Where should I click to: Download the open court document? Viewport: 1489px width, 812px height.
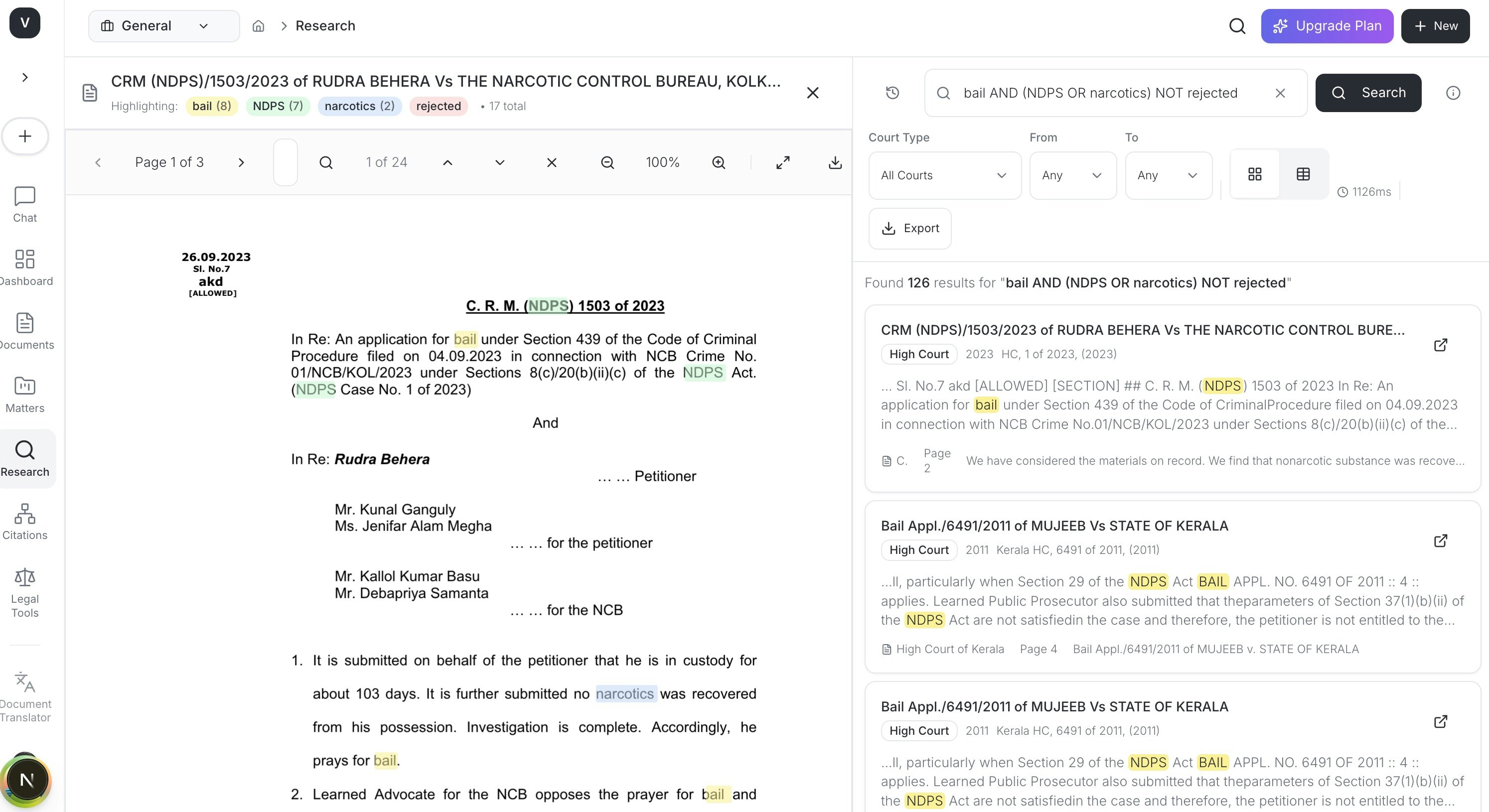(834, 162)
